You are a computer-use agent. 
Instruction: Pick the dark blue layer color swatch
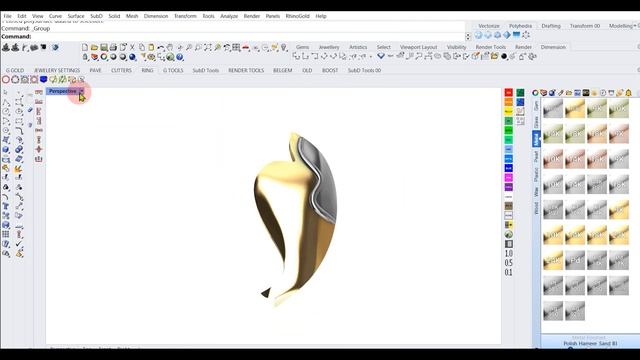click(509, 168)
